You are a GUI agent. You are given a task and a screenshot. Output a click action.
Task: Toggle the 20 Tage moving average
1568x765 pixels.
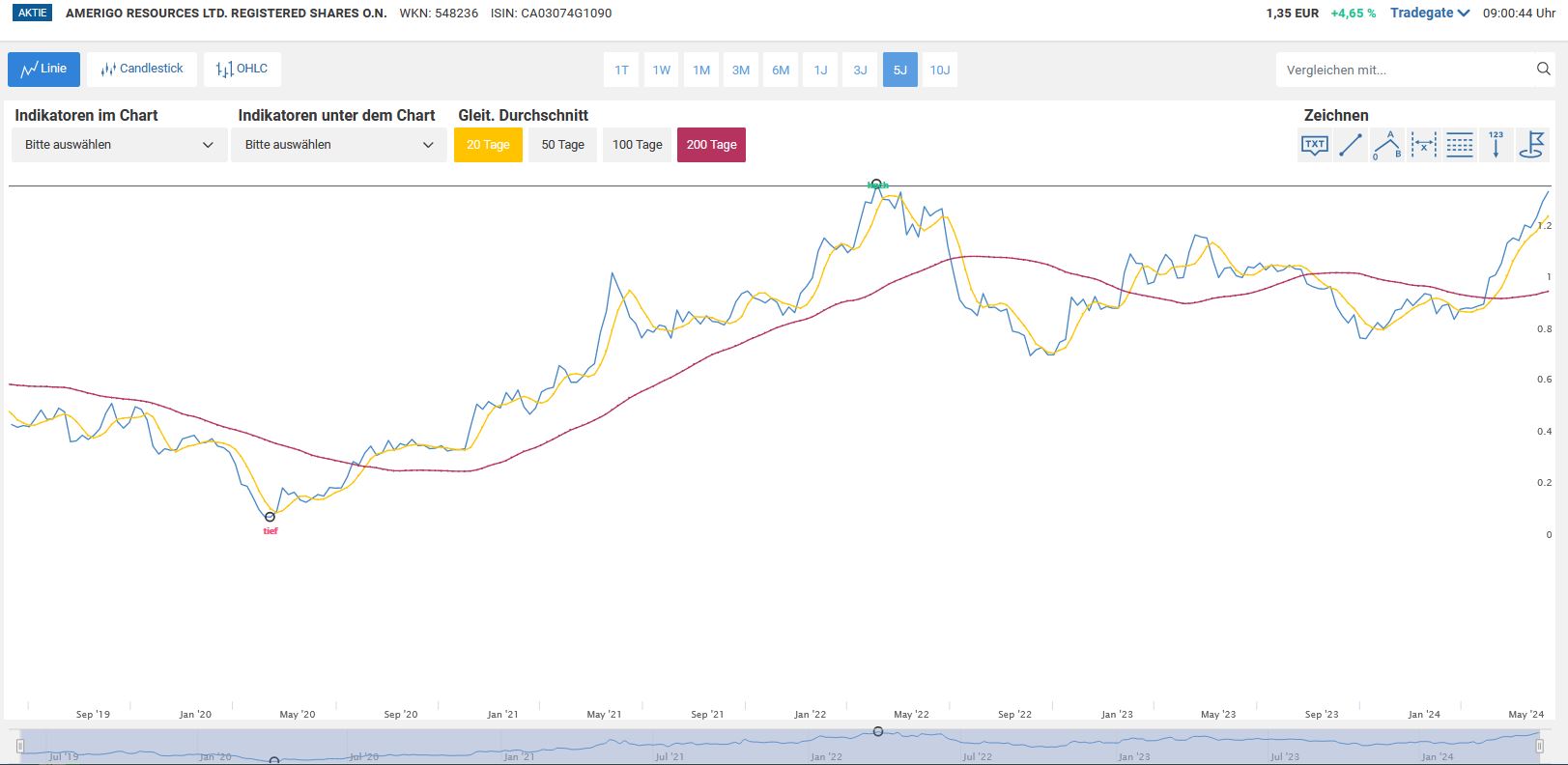[488, 145]
